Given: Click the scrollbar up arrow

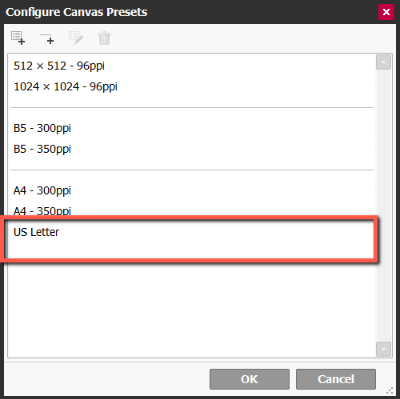Looking at the screenshot, I should (x=383, y=62).
